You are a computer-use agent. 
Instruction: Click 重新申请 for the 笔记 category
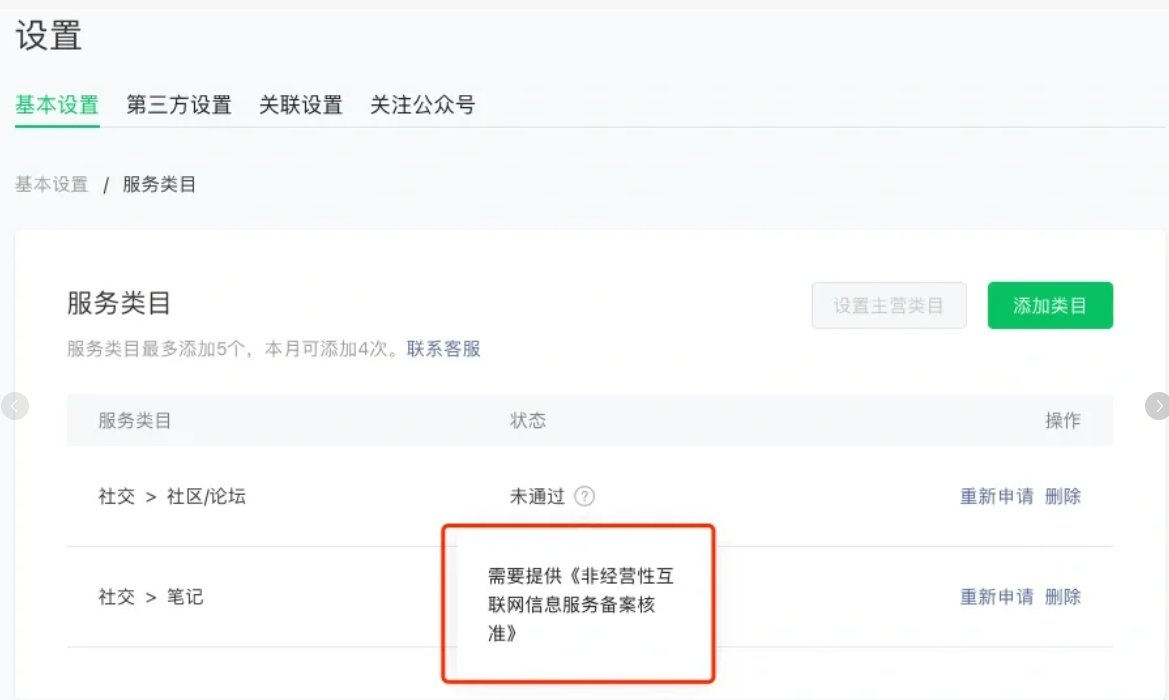pyautogui.click(x=996, y=597)
